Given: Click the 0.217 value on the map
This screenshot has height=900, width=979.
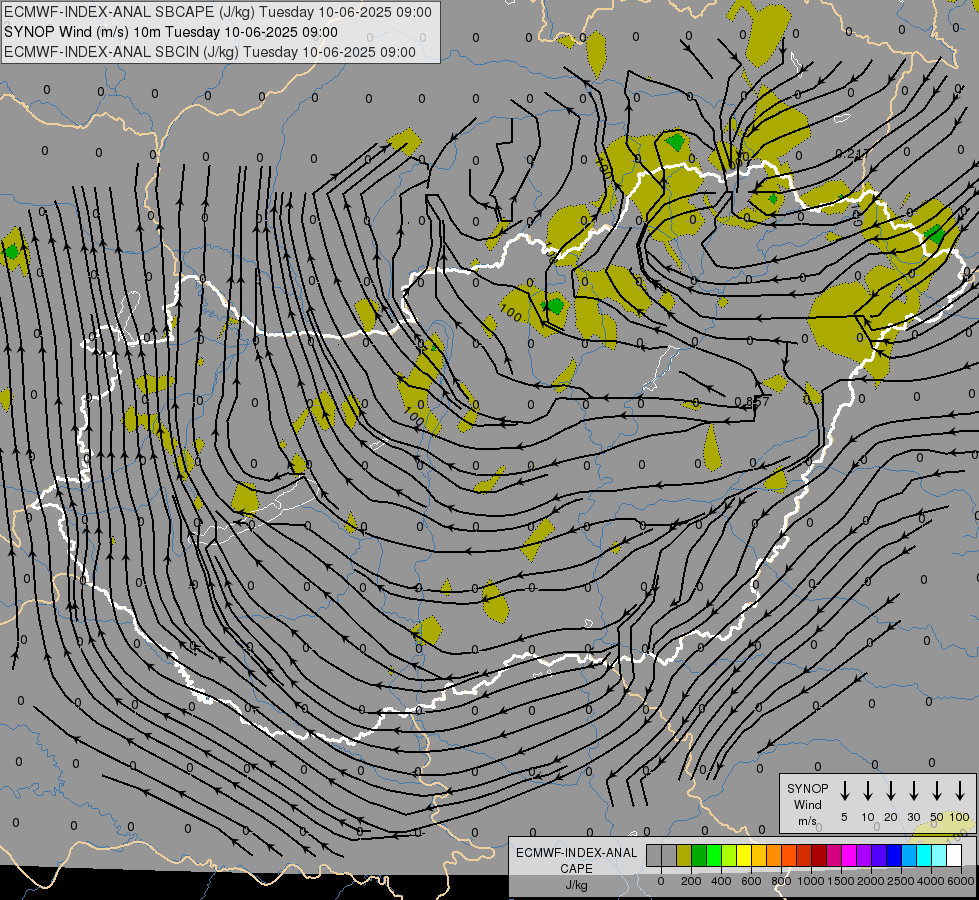Looking at the screenshot, I should pyautogui.click(x=852, y=154).
